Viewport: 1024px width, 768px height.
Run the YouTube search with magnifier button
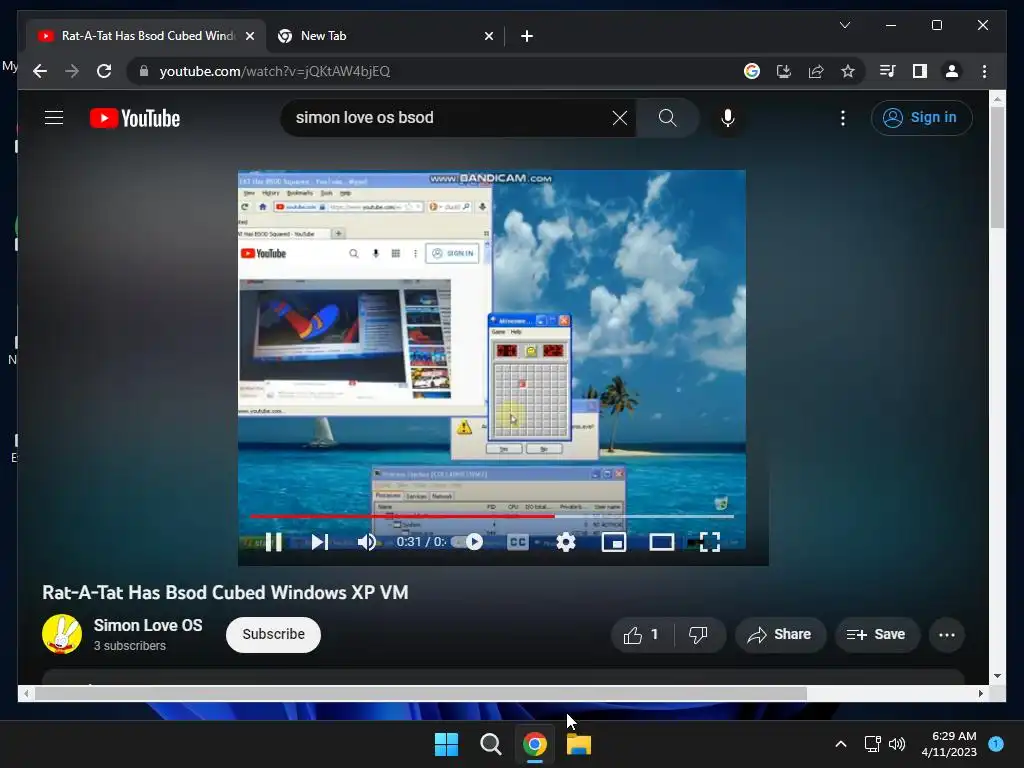coord(667,118)
